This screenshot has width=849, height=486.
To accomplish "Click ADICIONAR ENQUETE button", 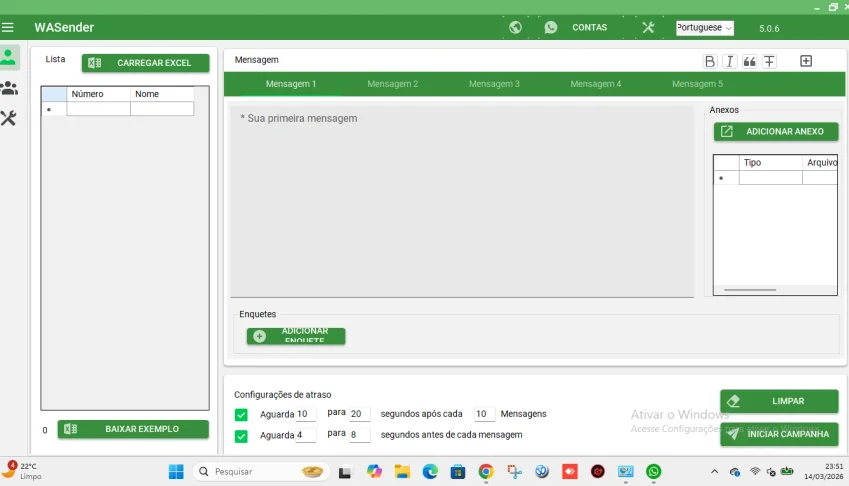I will click(x=296, y=336).
